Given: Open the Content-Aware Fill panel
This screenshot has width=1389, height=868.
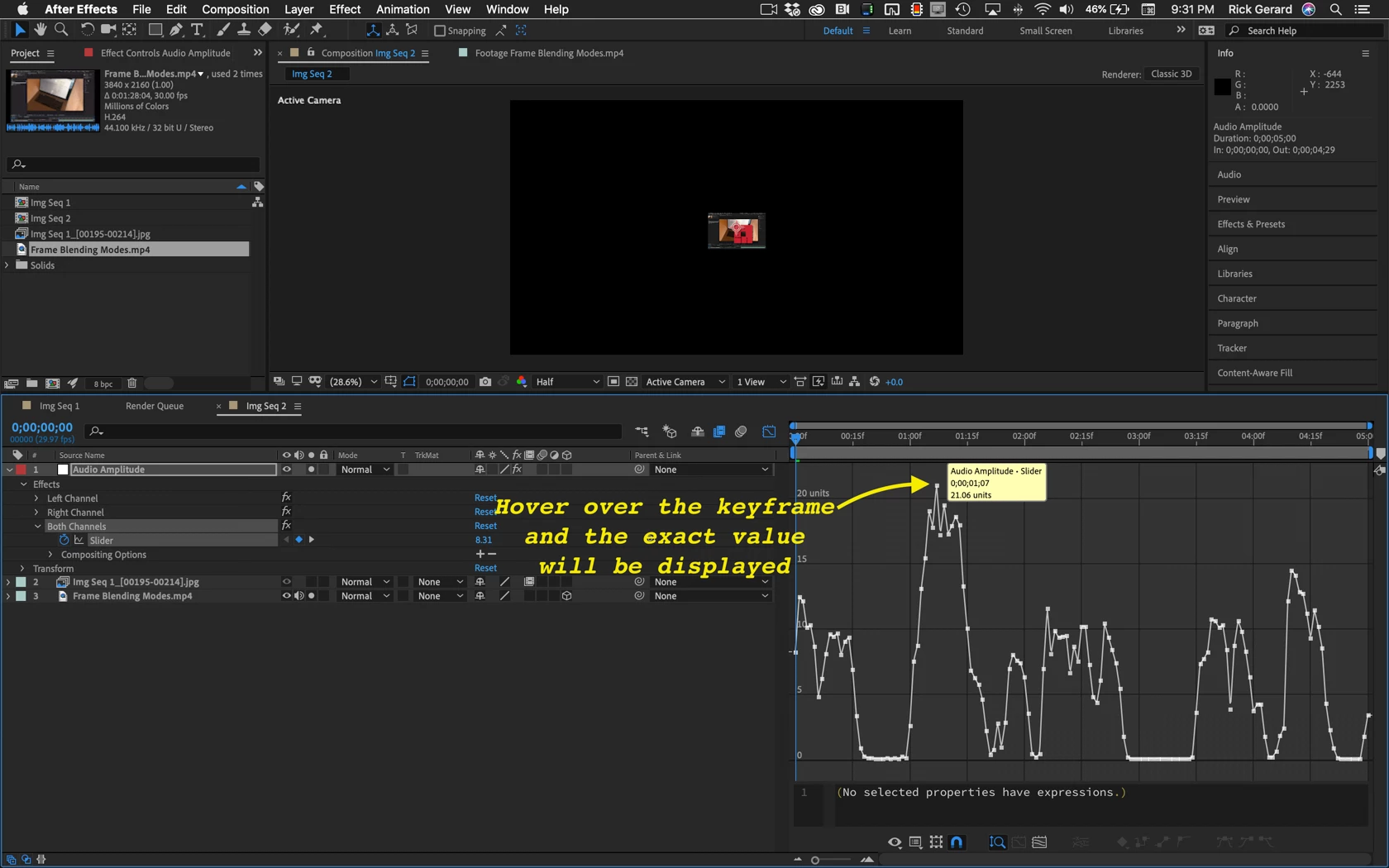Looking at the screenshot, I should [x=1254, y=373].
